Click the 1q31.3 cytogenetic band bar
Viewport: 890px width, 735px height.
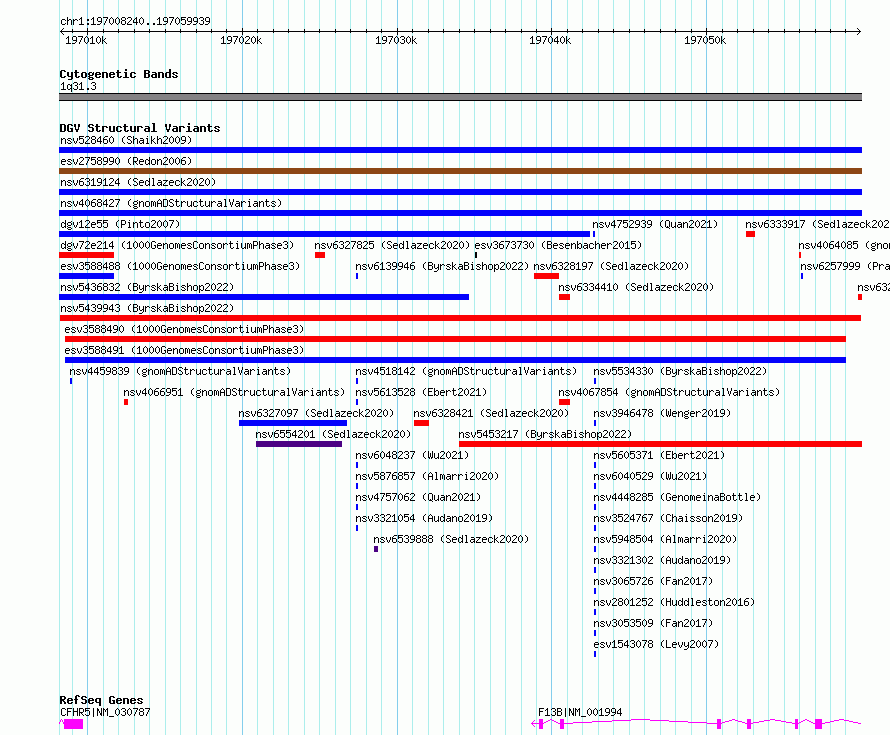click(460, 97)
